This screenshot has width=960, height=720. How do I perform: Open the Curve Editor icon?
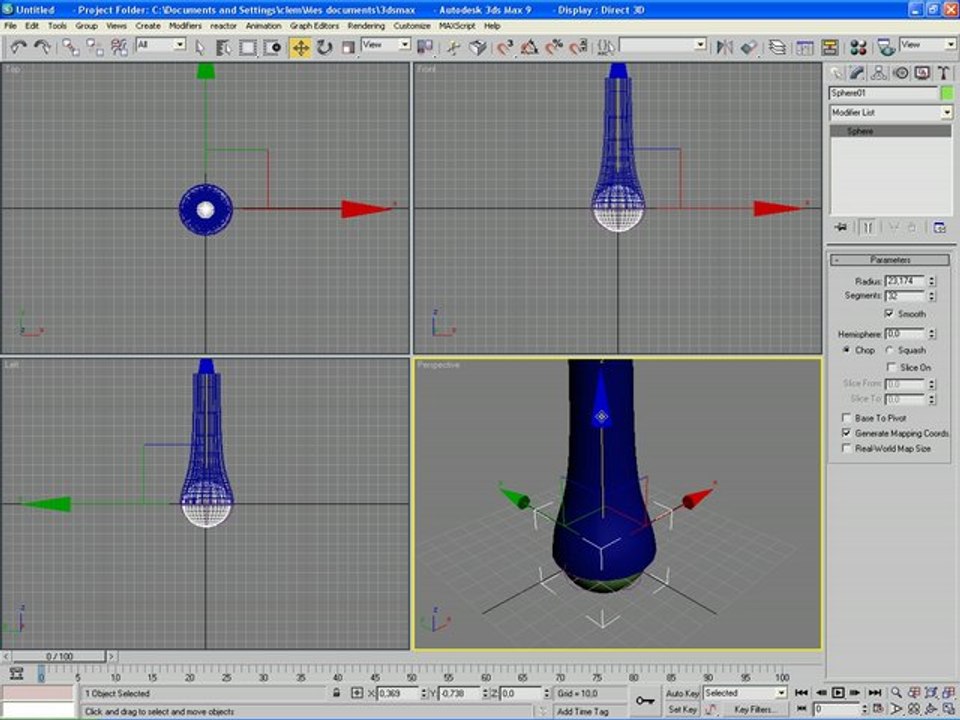pyautogui.click(x=804, y=47)
